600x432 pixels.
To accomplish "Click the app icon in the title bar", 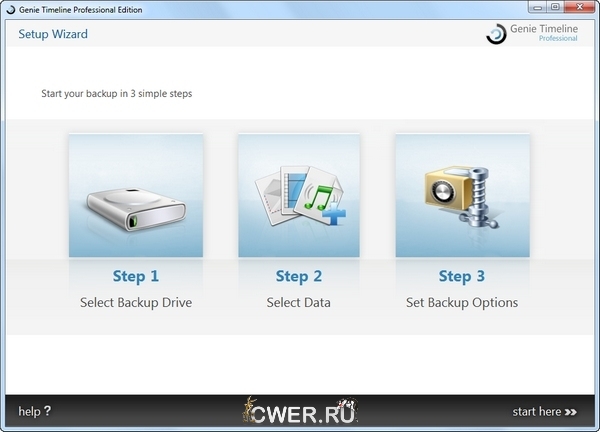I will [10, 9].
